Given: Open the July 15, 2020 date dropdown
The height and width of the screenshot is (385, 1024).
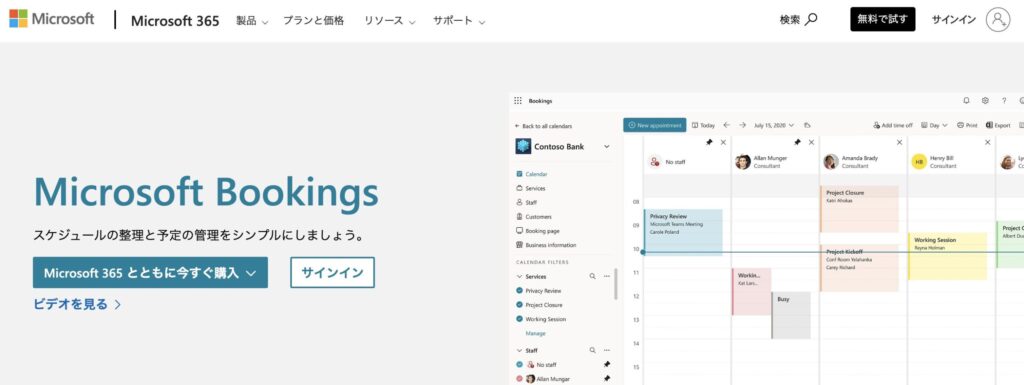Looking at the screenshot, I should [x=774, y=125].
